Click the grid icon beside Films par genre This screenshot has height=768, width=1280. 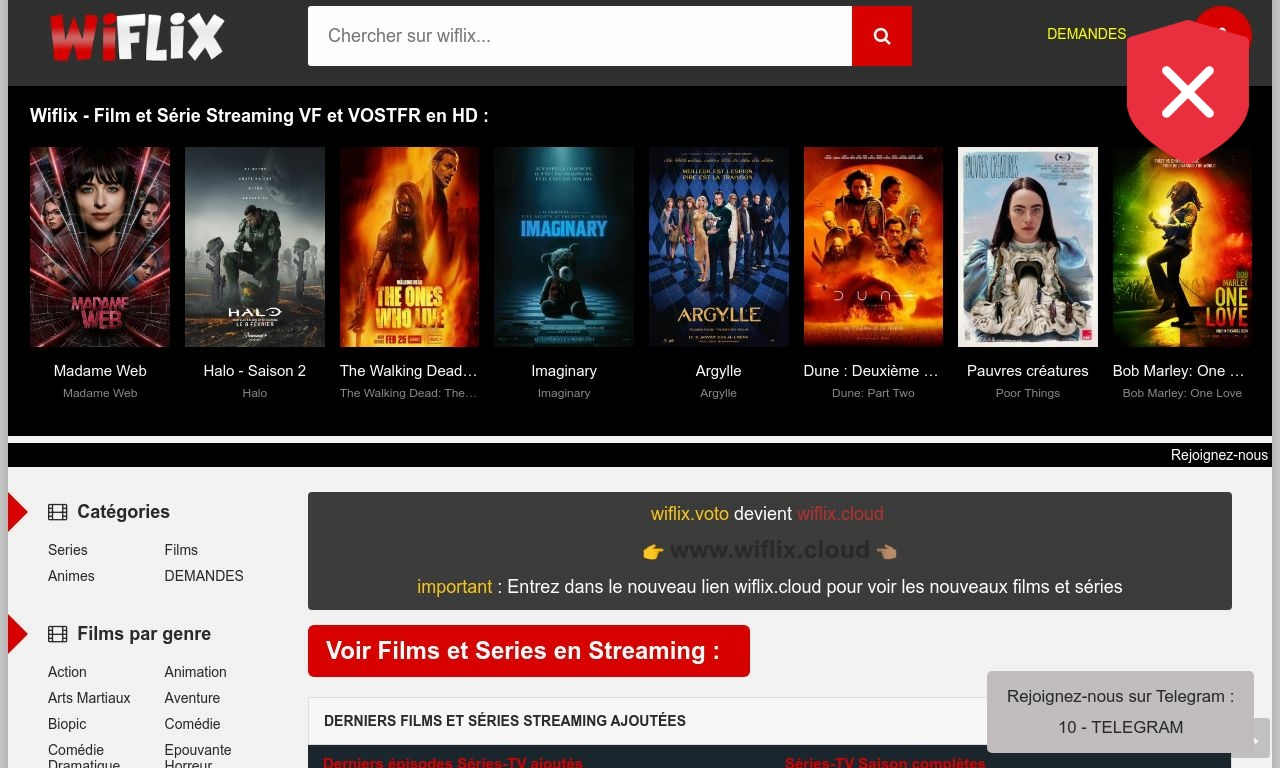58,633
